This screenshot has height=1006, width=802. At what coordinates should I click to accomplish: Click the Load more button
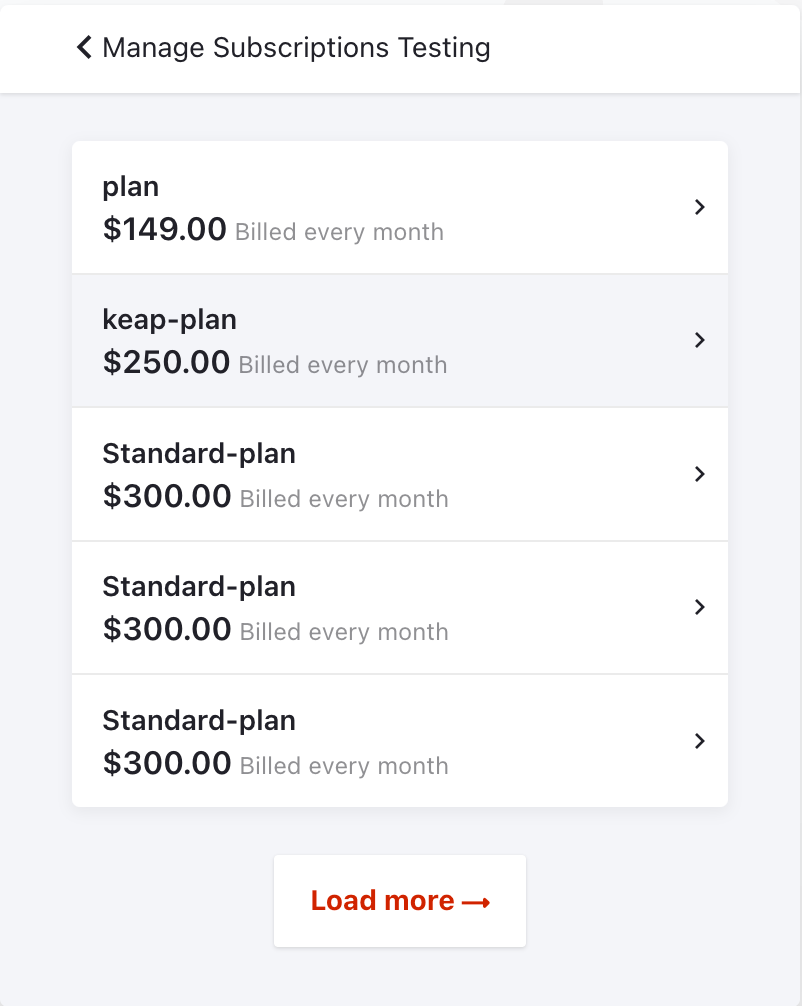pos(400,901)
